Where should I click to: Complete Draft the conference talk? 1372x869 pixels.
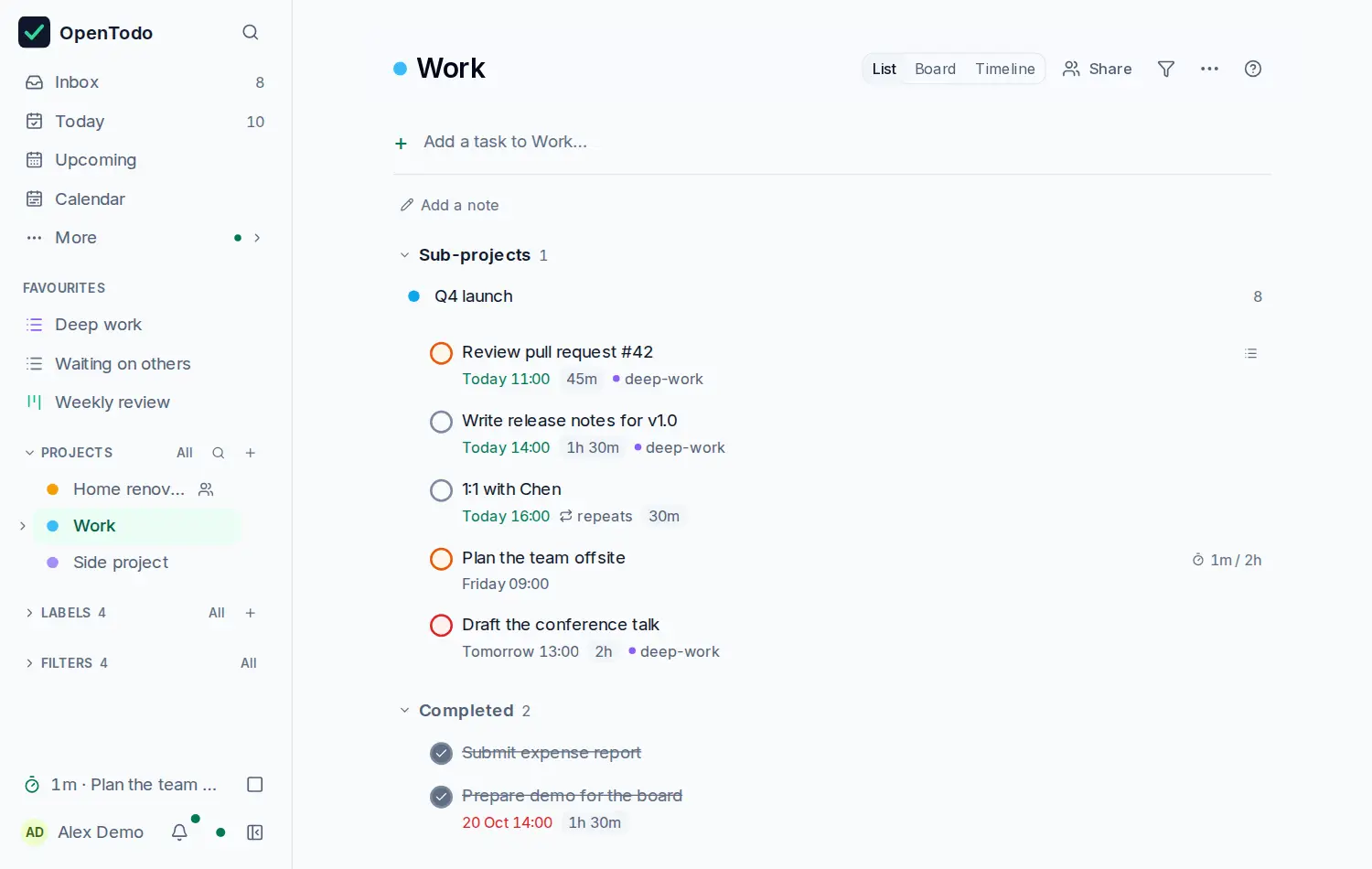441,626
